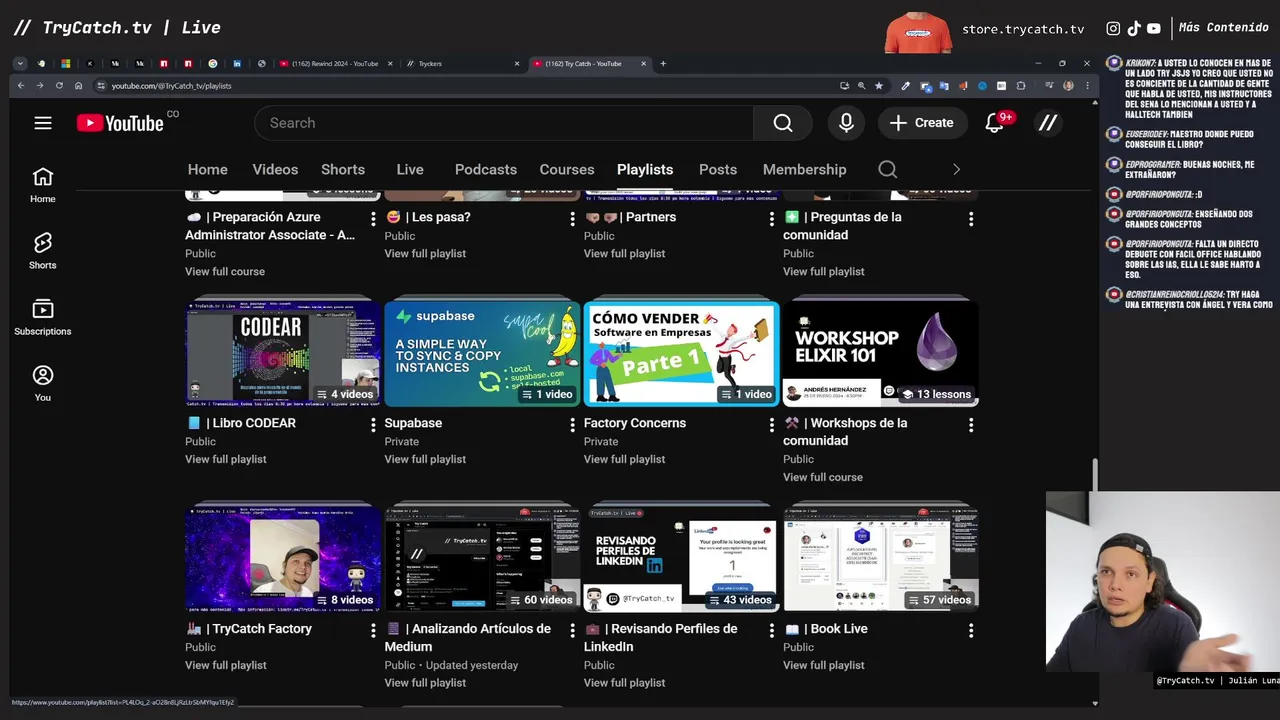Reload the page with the refresh icon
This screenshot has height=720, width=1280.
point(59,86)
